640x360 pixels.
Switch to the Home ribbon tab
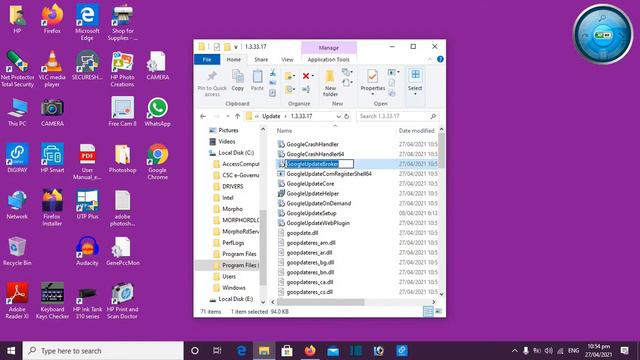[233, 60]
